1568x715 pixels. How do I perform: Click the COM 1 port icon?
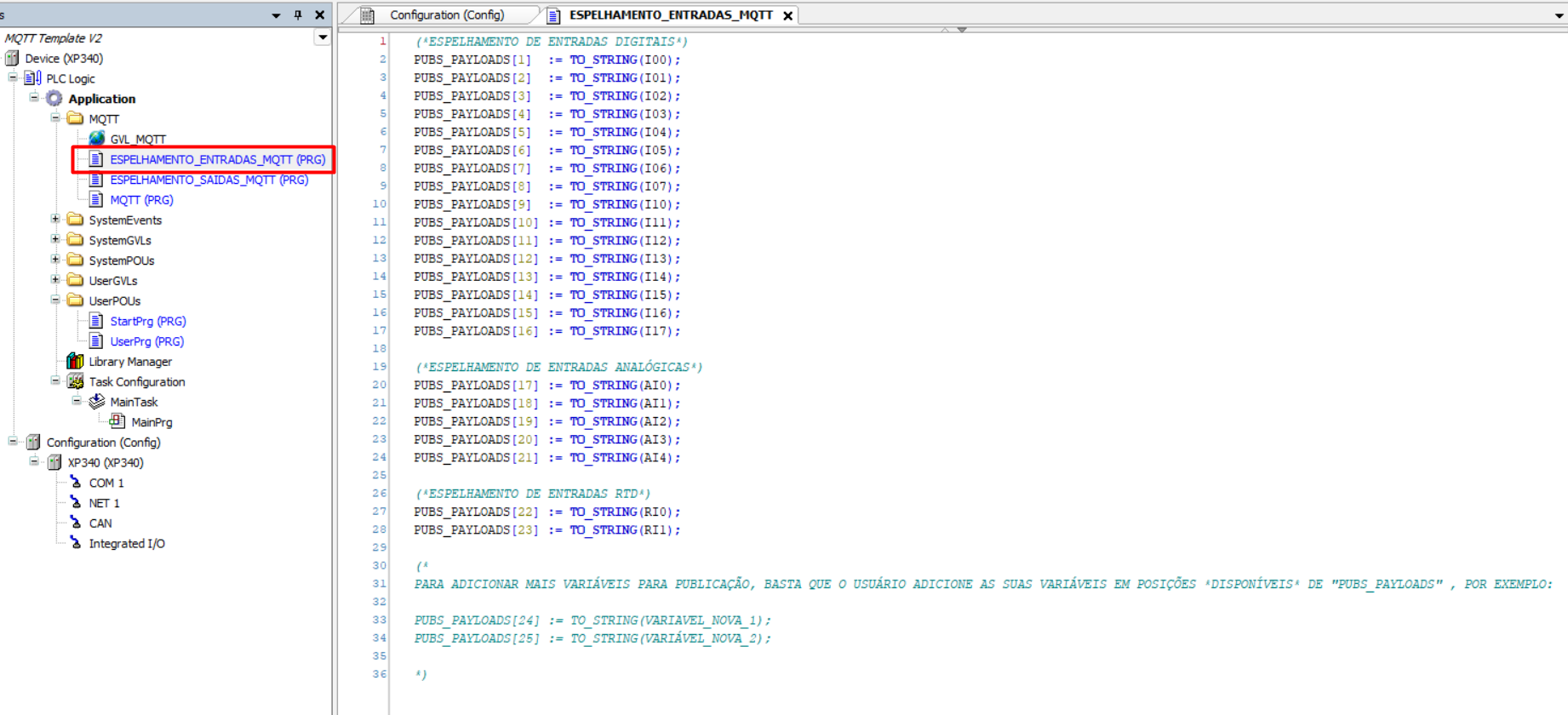click(76, 483)
